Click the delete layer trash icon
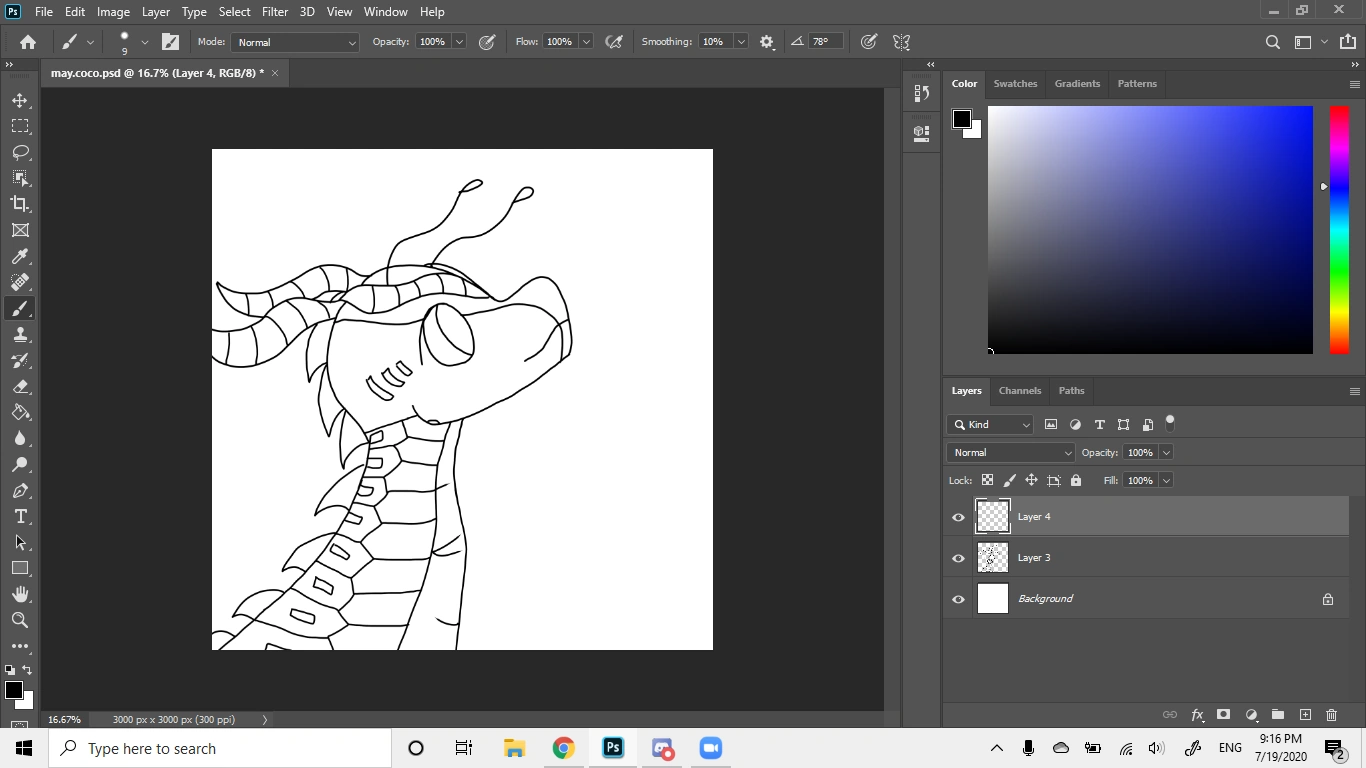This screenshot has width=1366, height=768. pyautogui.click(x=1331, y=715)
